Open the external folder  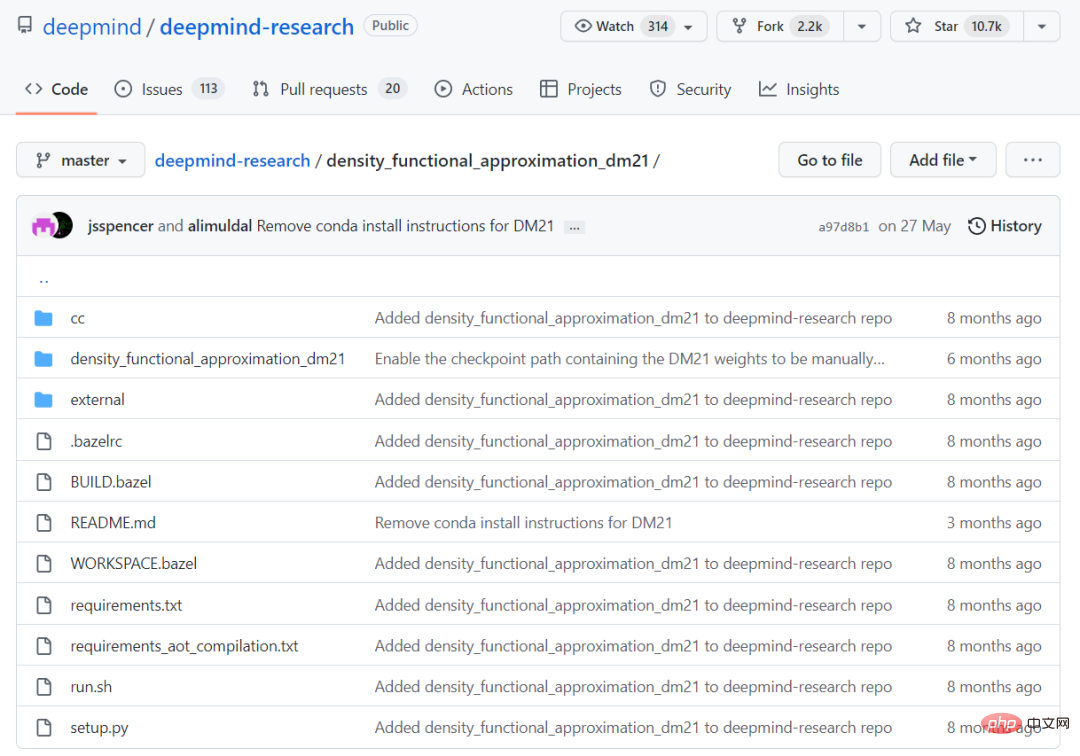(x=97, y=399)
